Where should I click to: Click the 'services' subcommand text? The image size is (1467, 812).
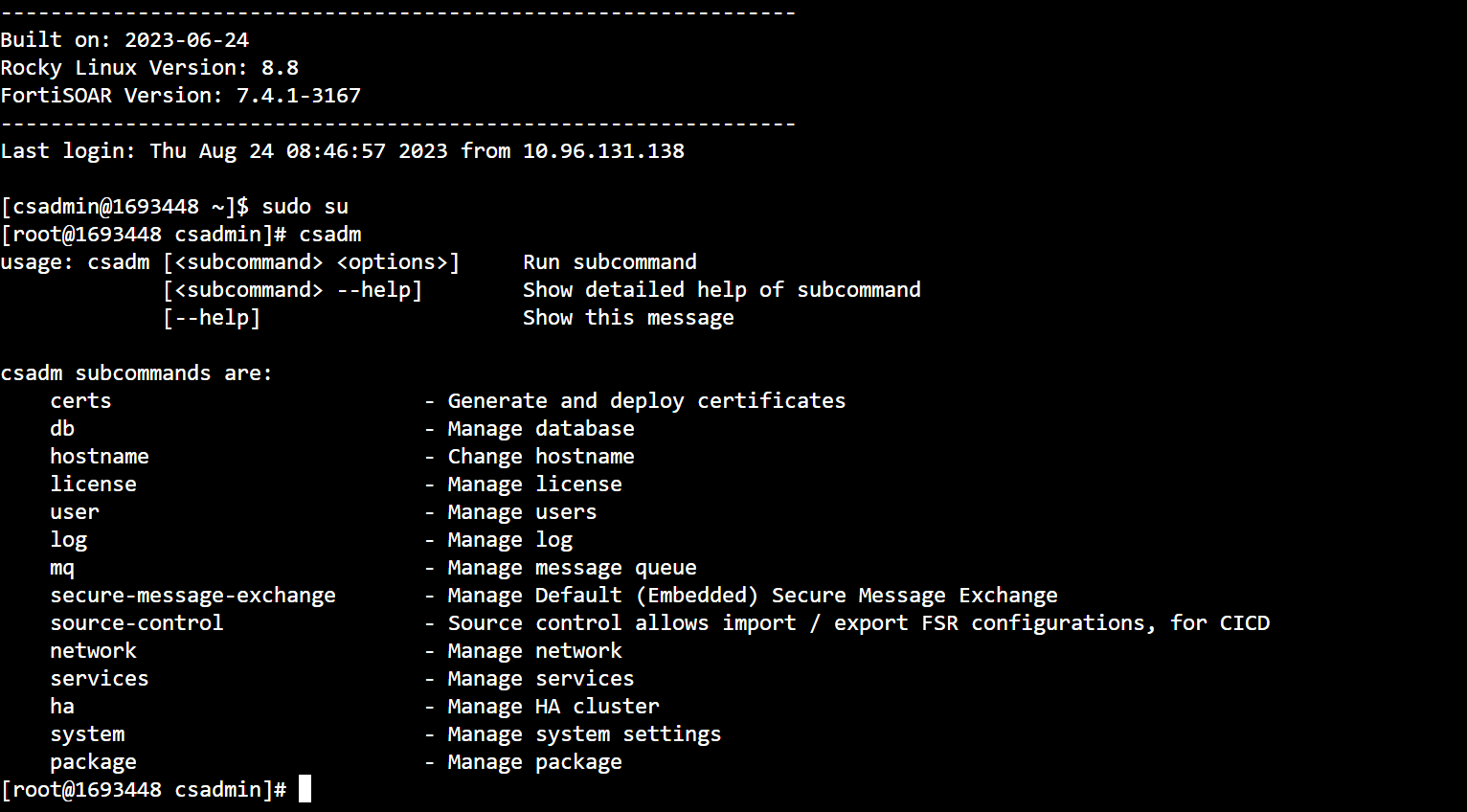pos(100,678)
